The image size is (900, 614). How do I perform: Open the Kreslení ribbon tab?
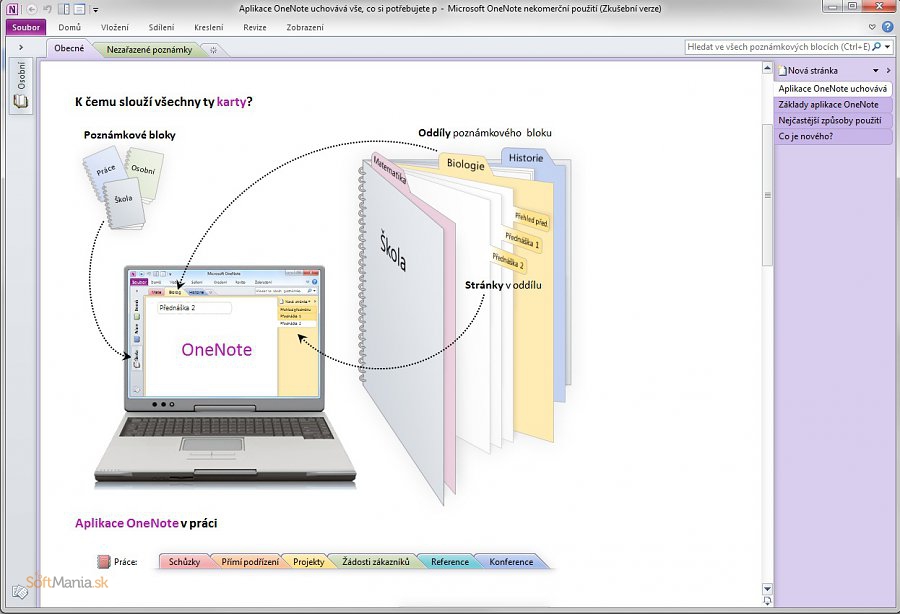point(208,27)
